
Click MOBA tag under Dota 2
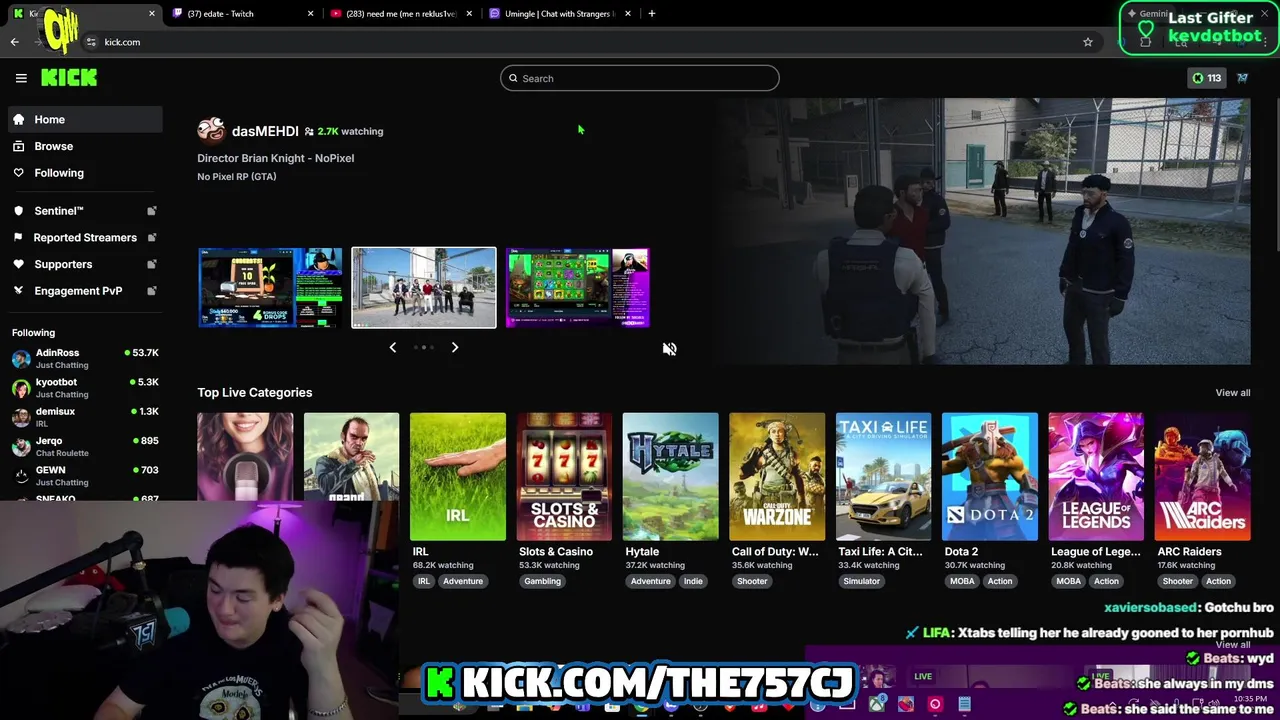pos(962,581)
